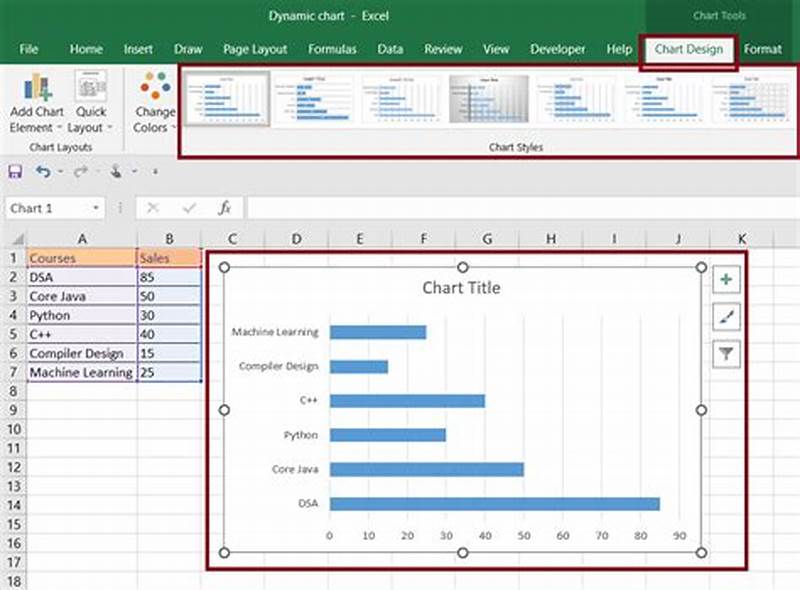Open the Formulas ribbon tab
The image size is (800, 590).
pyautogui.click(x=332, y=49)
